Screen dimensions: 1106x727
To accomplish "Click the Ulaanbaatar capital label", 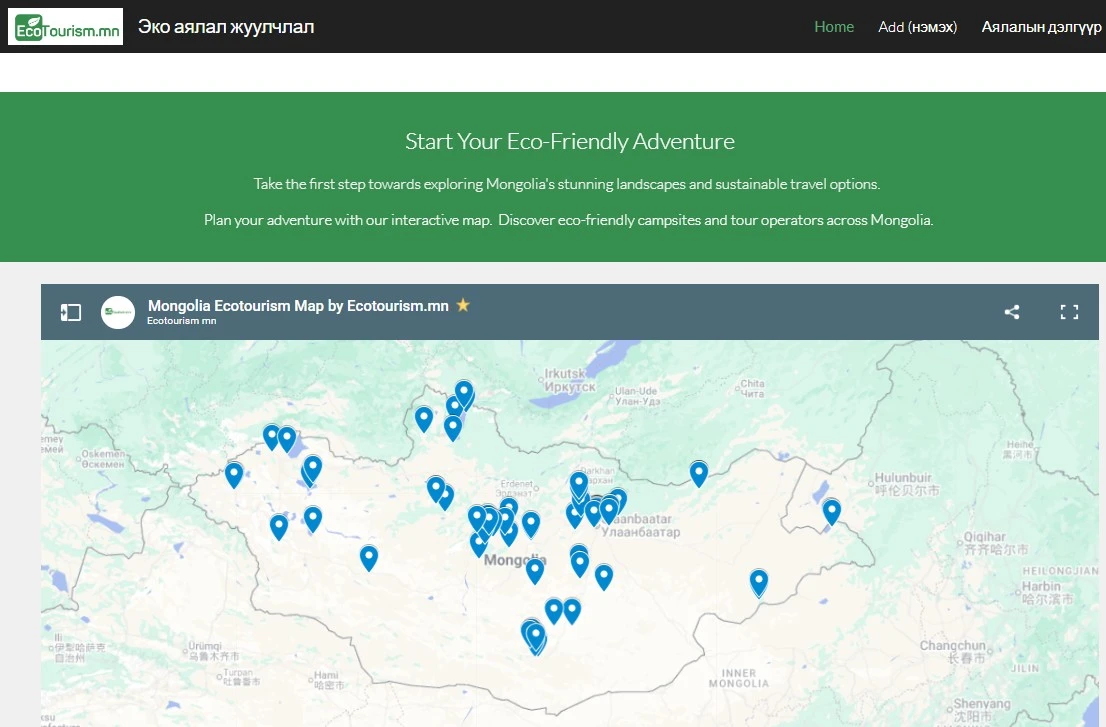I will pos(640,525).
